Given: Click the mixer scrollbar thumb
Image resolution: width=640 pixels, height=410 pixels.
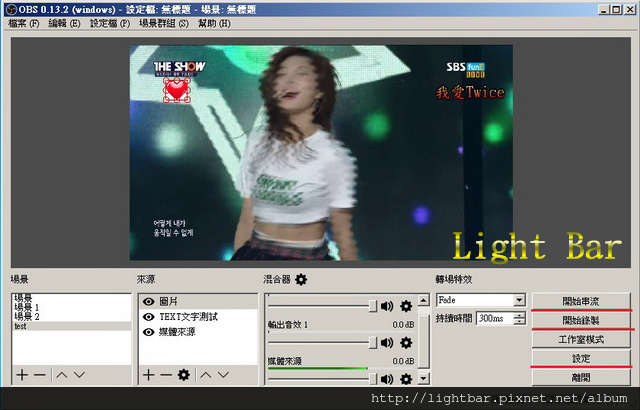Looking at the screenshot, I should 424,341.
